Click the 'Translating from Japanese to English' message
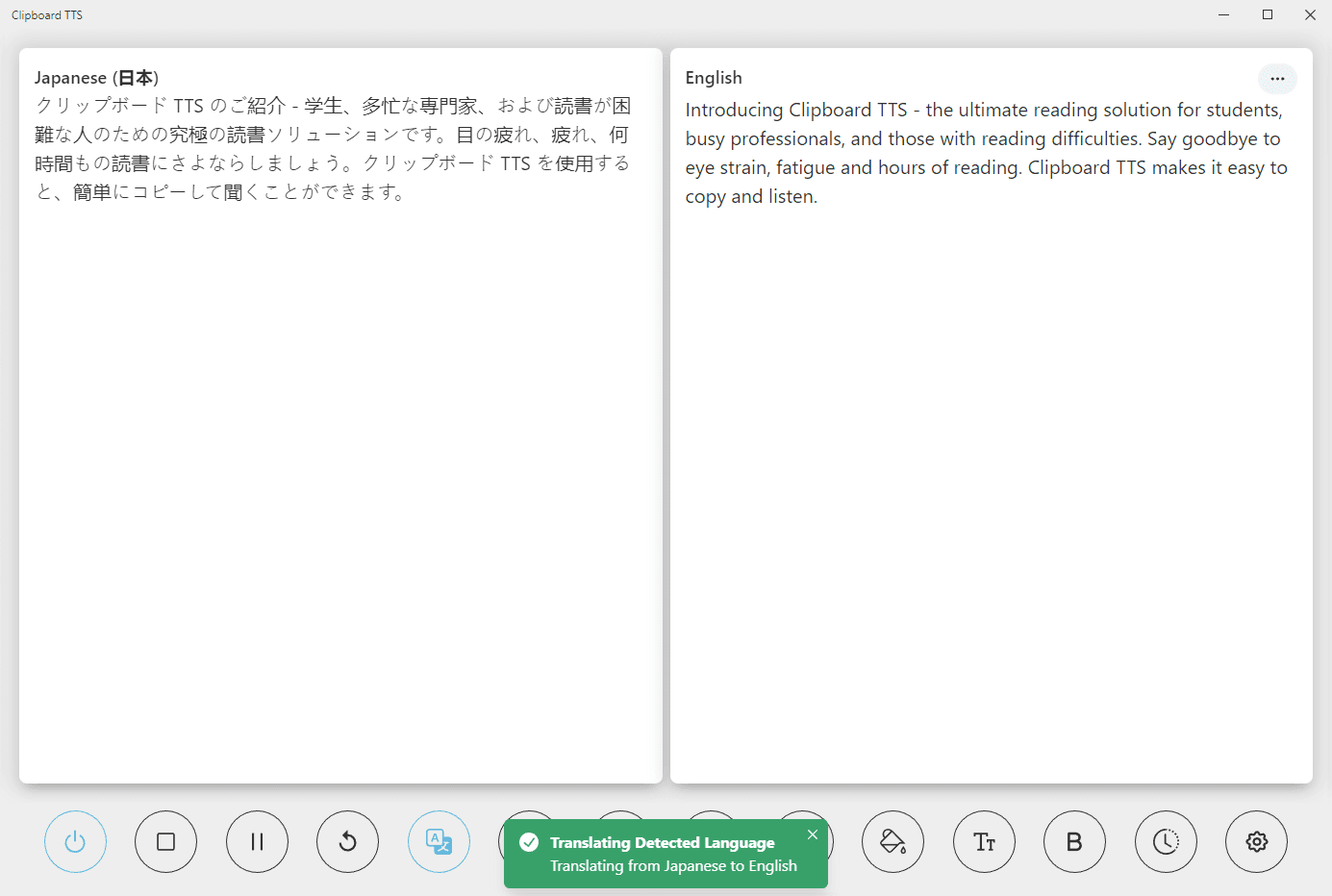 [x=673, y=866]
